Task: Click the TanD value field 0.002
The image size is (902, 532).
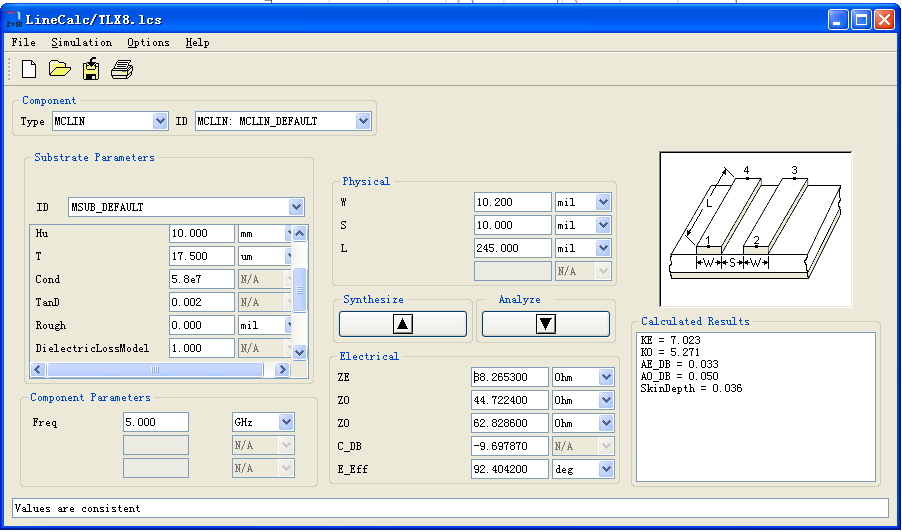Action: click(202, 302)
